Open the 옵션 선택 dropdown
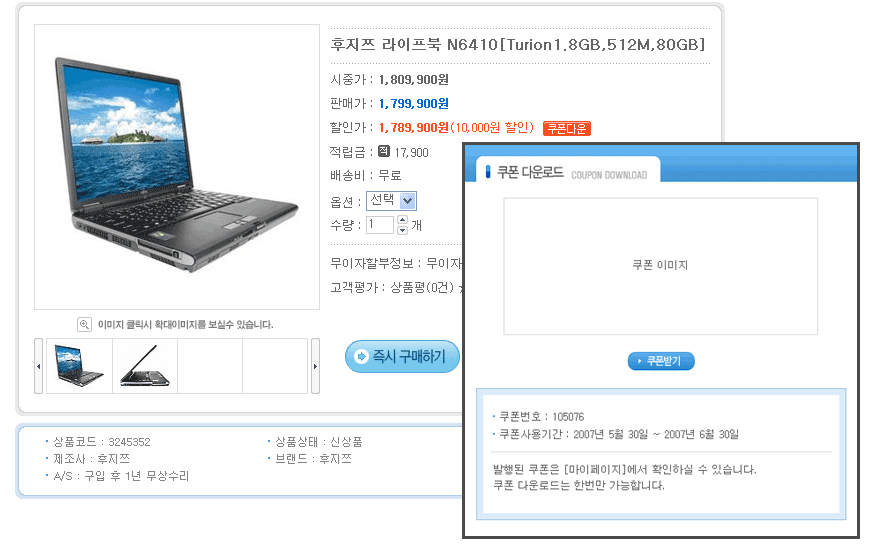The width and height of the screenshot is (885, 550). pyautogui.click(x=392, y=200)
